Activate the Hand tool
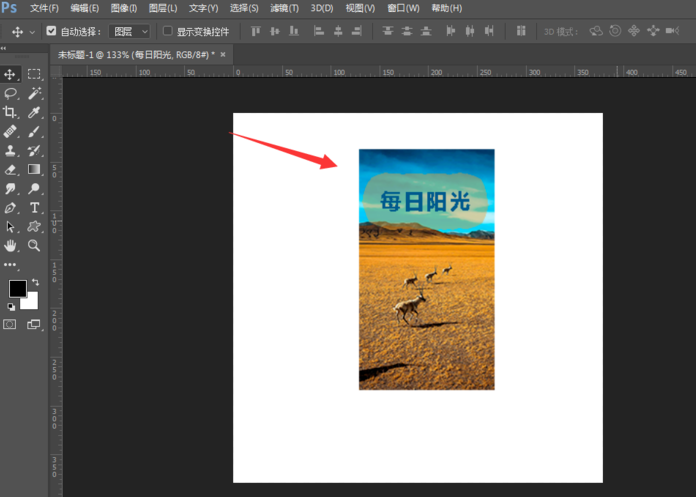The height and width of the screenshot is (497, 696). (x=11, y=245)
